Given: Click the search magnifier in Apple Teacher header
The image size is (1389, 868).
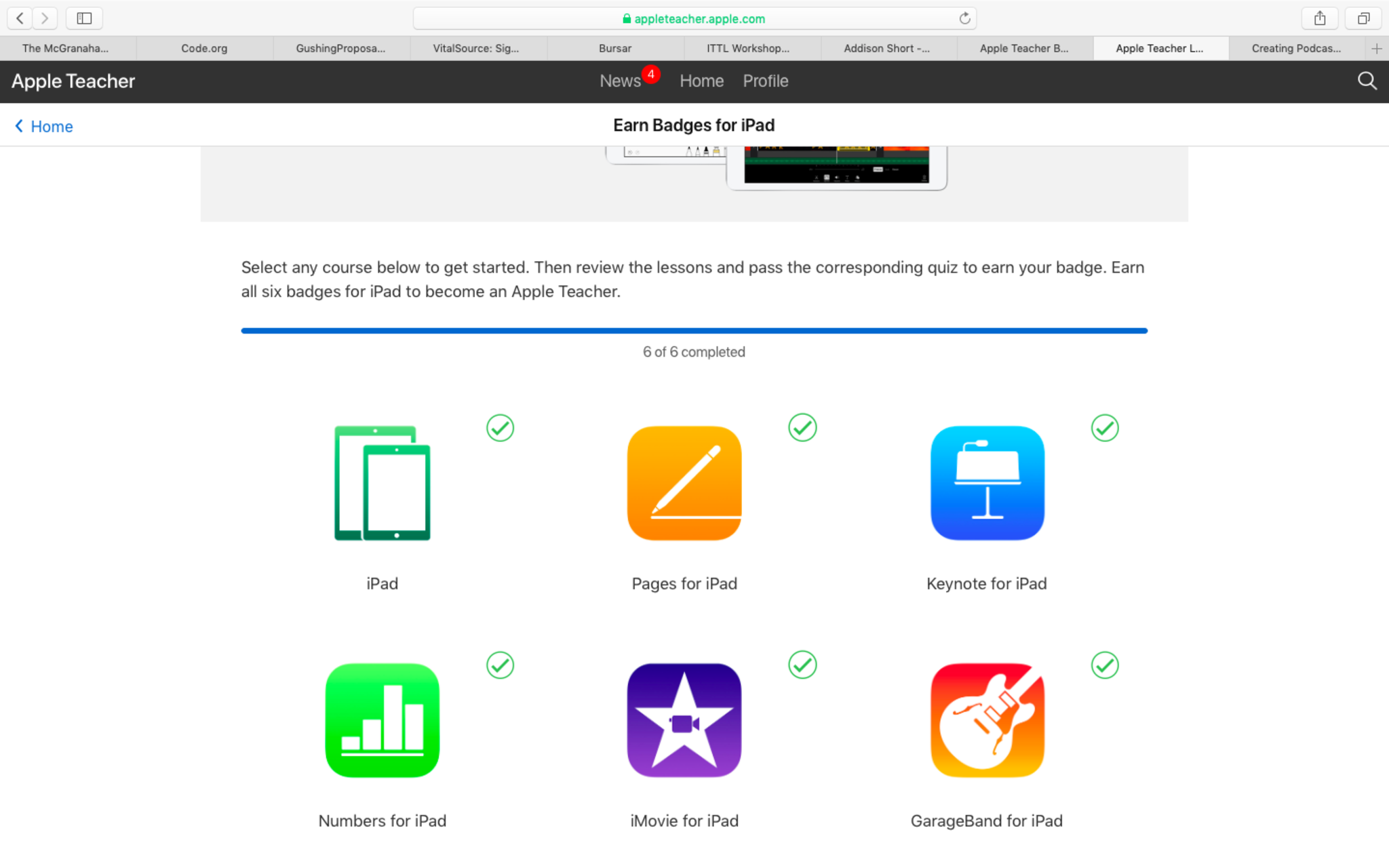Looking at the screenshot, I should pos(1367,81).
